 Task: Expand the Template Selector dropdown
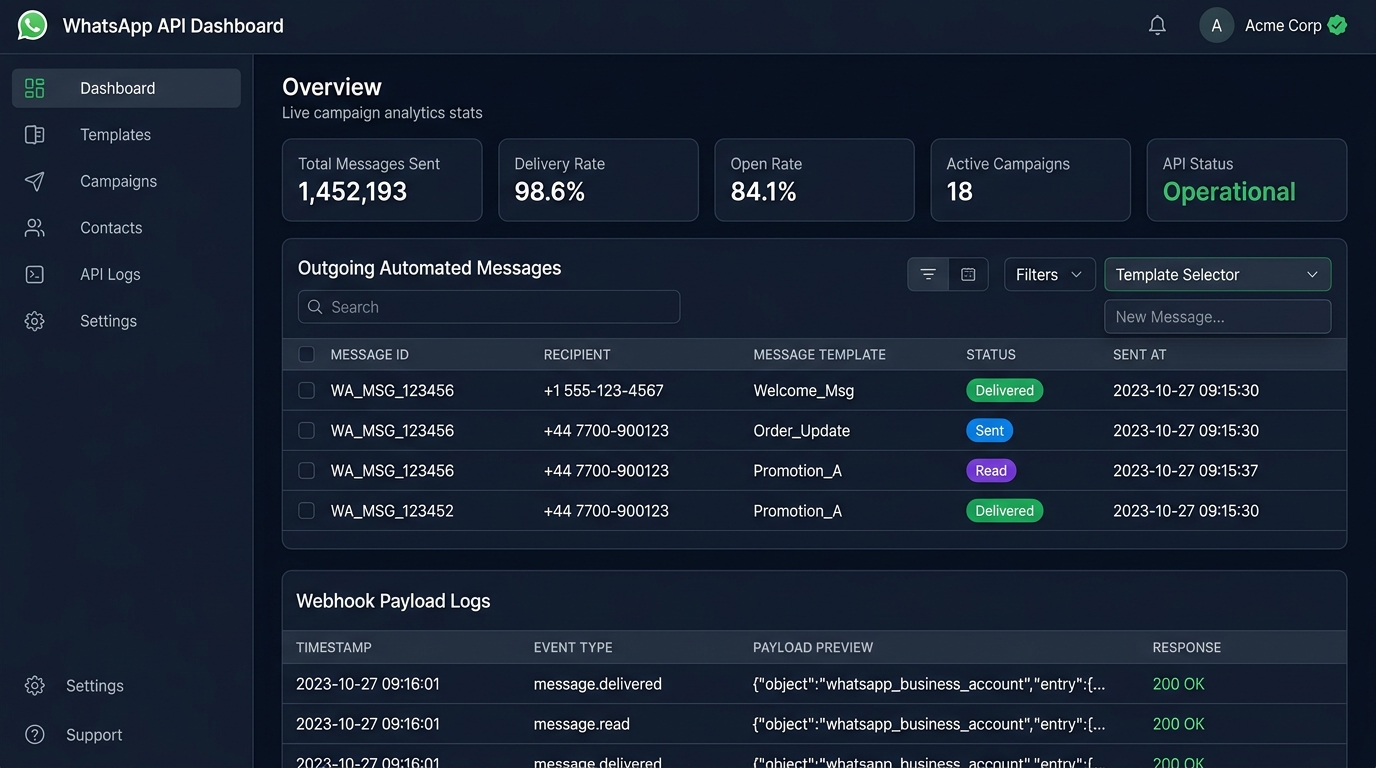[1218, 274]
